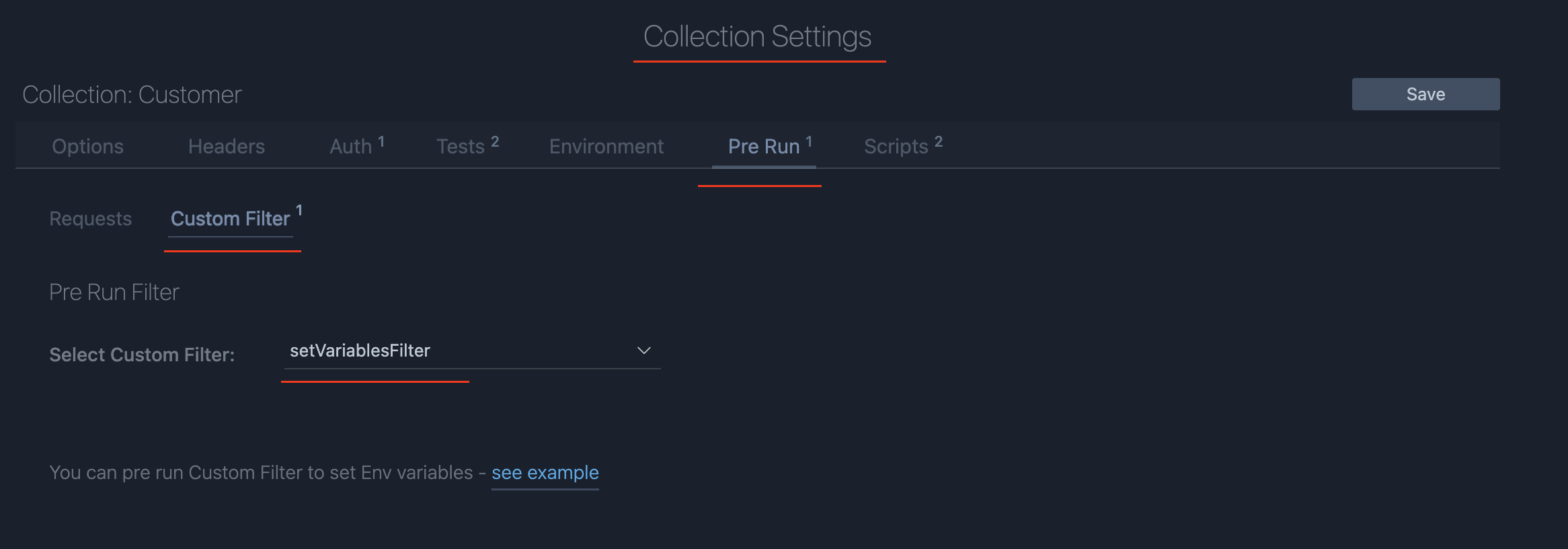1568x549 pixels.
Task: Click the Custom Filter badge indicator
Action: coord(299,209)
